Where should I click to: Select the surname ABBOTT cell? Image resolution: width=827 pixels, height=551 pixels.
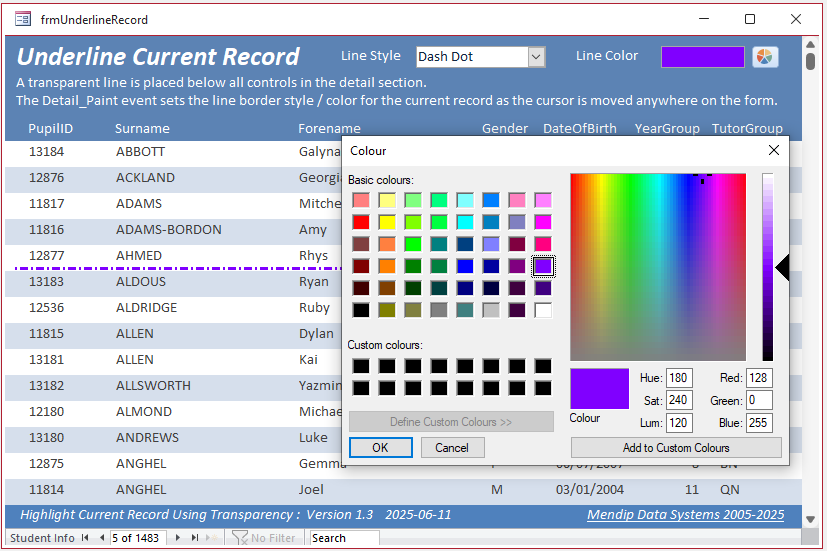tap(140, 151)
